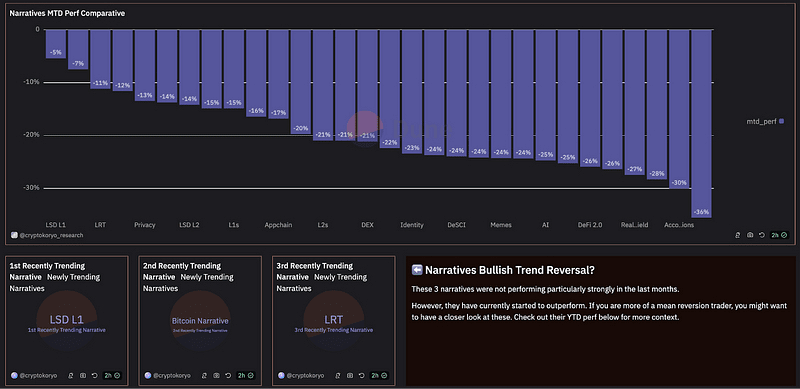Refresh the Narratives MTD Perf chart query

[762, 235]
